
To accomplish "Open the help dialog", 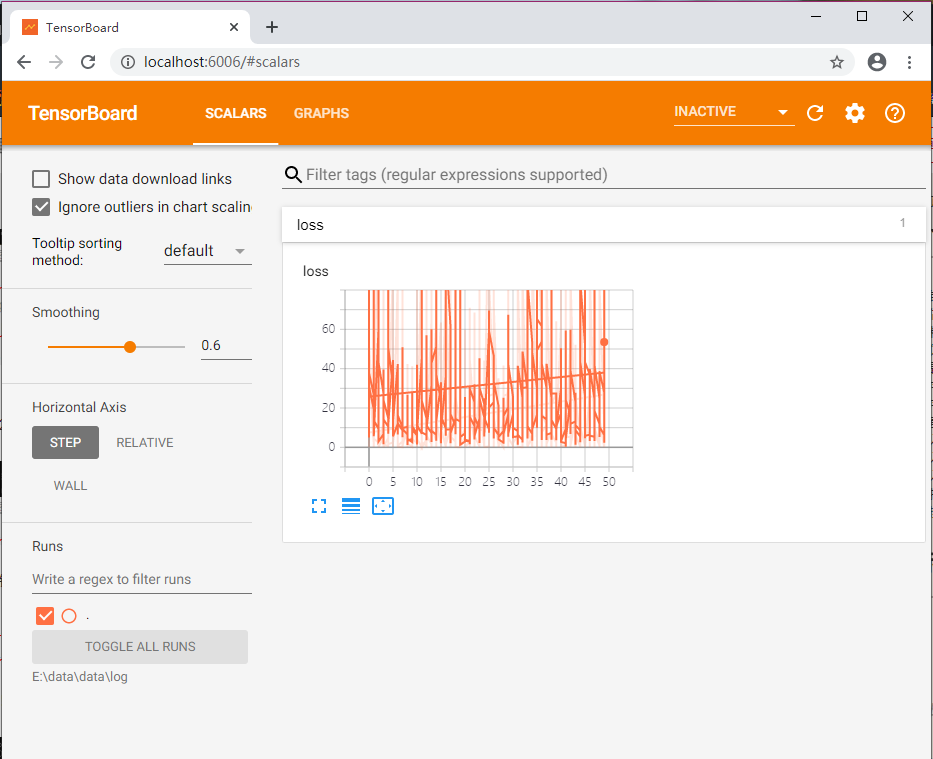I will click(895, 113).
